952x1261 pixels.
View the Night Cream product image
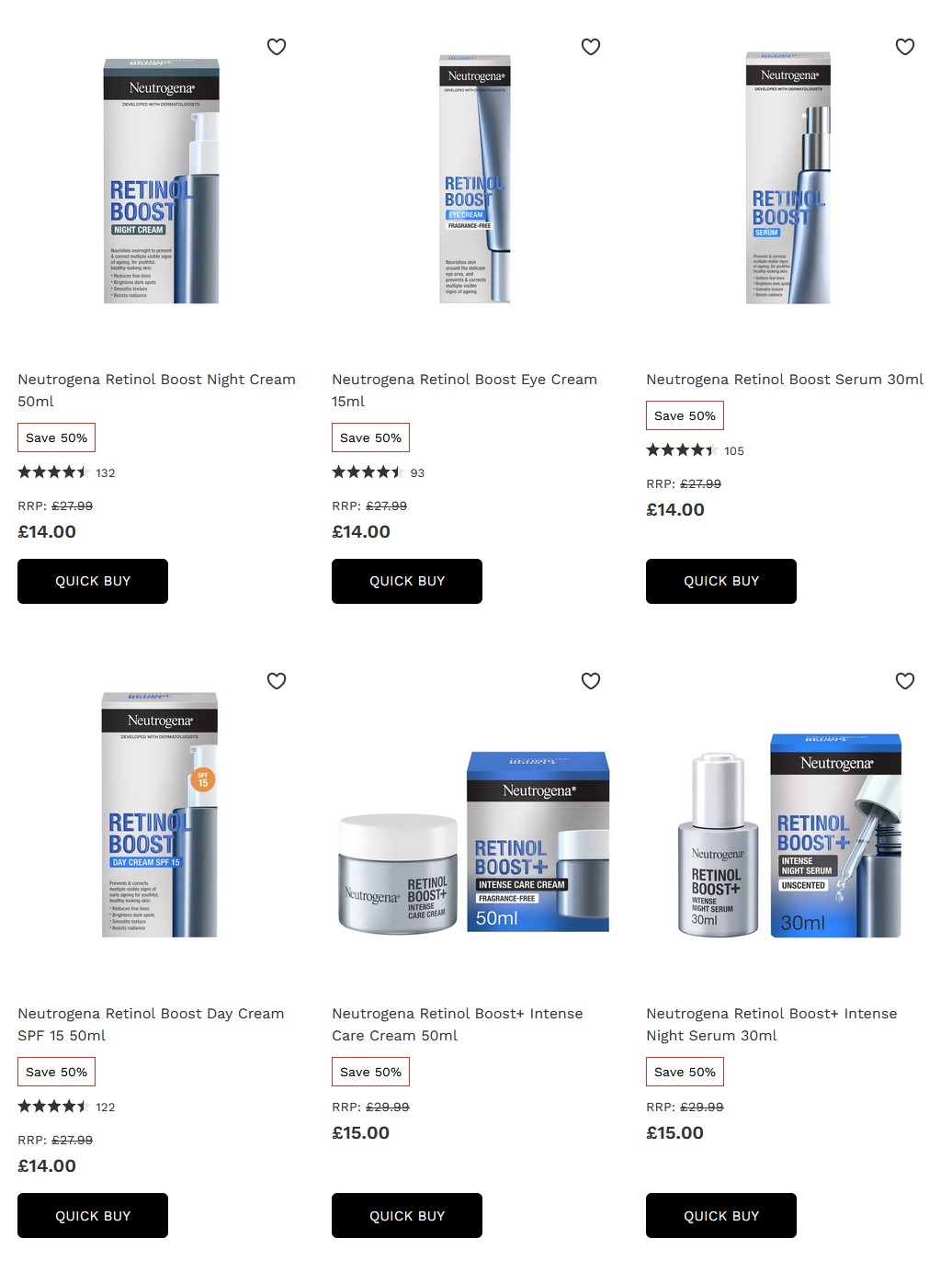tap(161, 180)
